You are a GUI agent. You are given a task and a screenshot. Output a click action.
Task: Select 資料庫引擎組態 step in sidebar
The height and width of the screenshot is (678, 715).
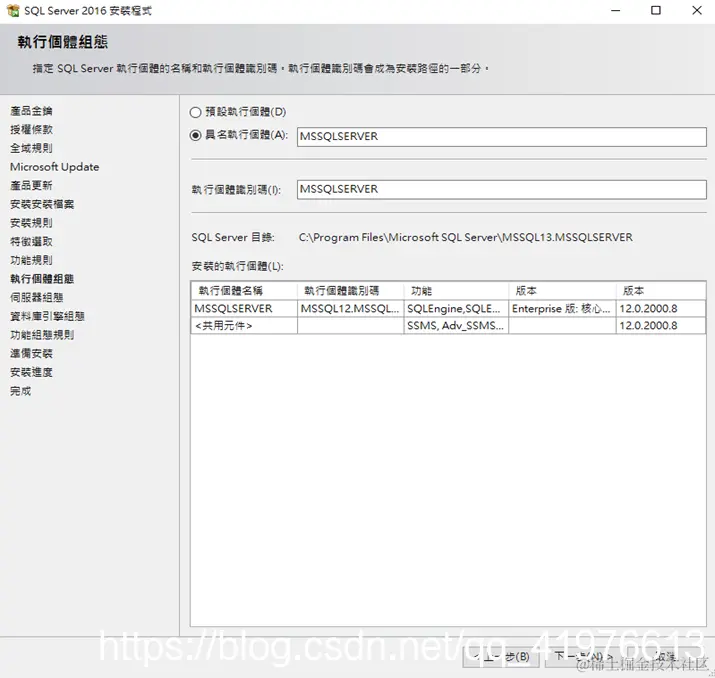(x=47, y=316)
